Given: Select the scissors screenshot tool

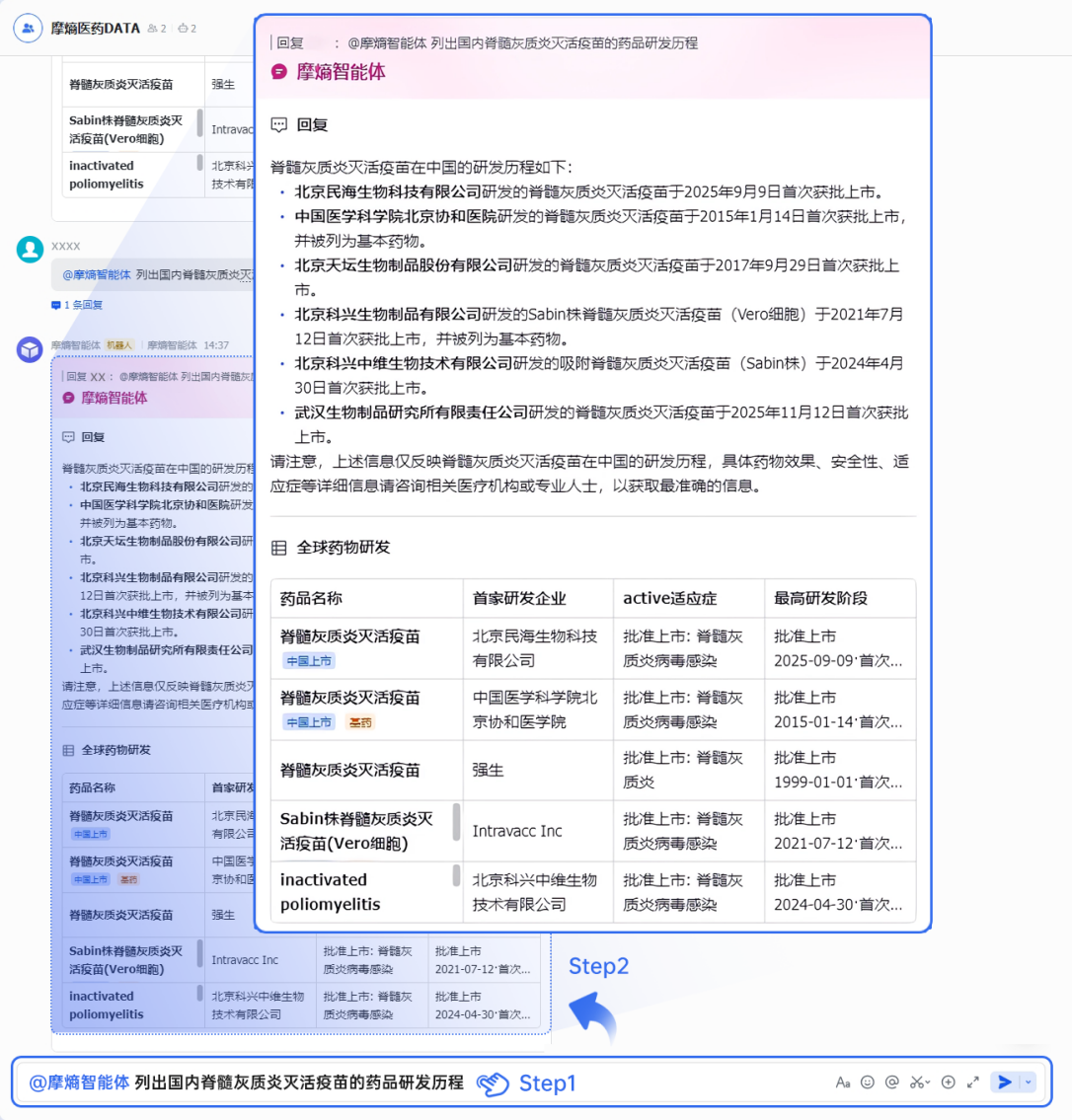Looking at the screenshot, I should 915,1083.
